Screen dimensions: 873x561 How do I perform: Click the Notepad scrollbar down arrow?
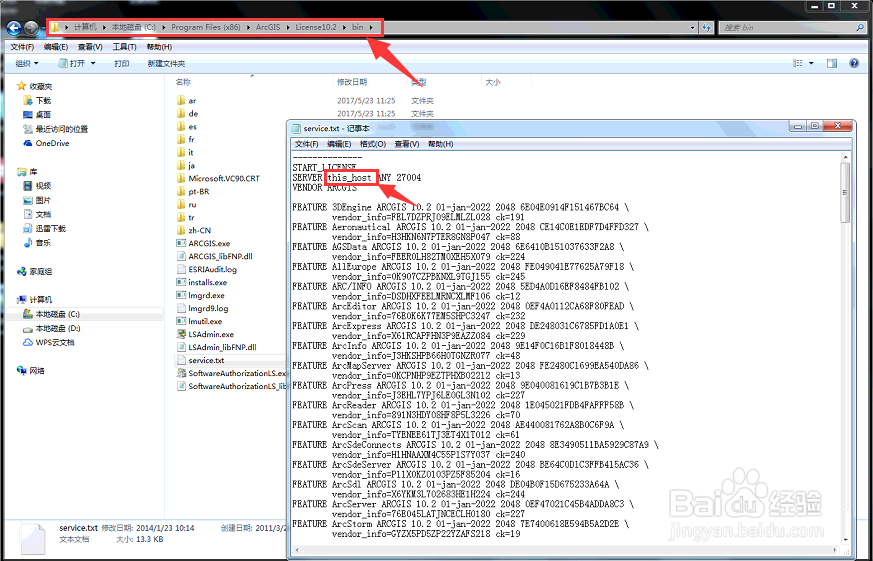(x=845, y=539)
